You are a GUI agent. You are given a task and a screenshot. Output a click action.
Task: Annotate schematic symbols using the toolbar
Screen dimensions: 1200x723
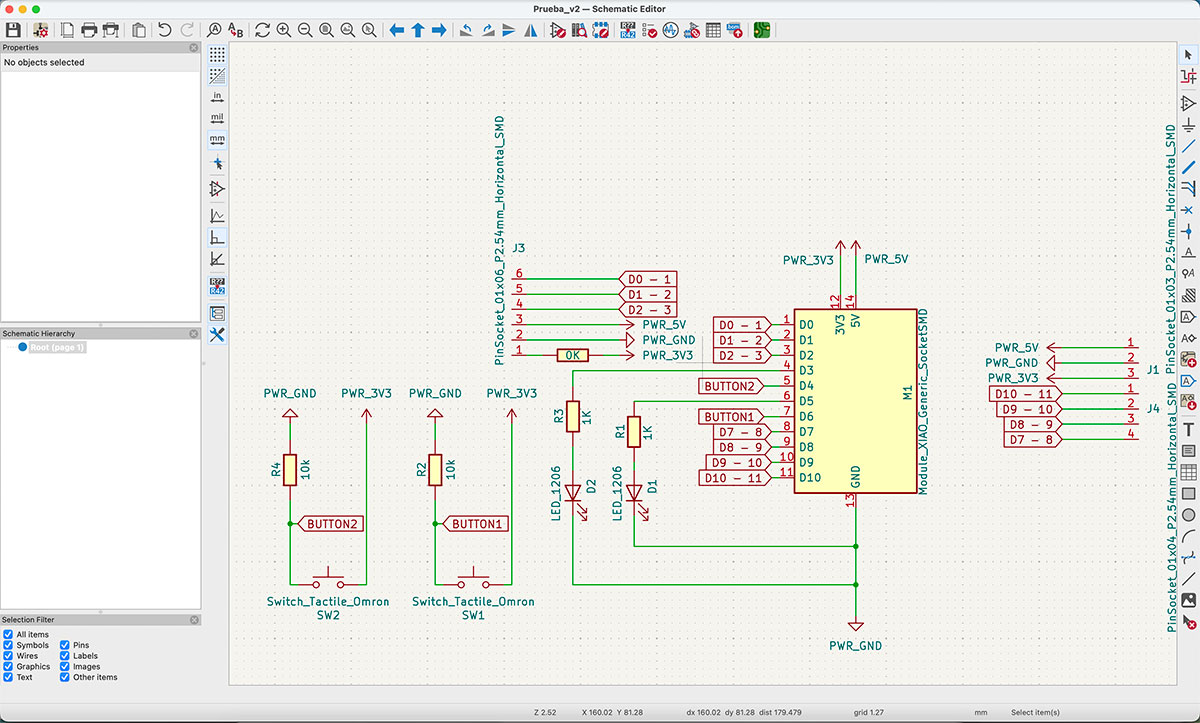pos(628,30)
